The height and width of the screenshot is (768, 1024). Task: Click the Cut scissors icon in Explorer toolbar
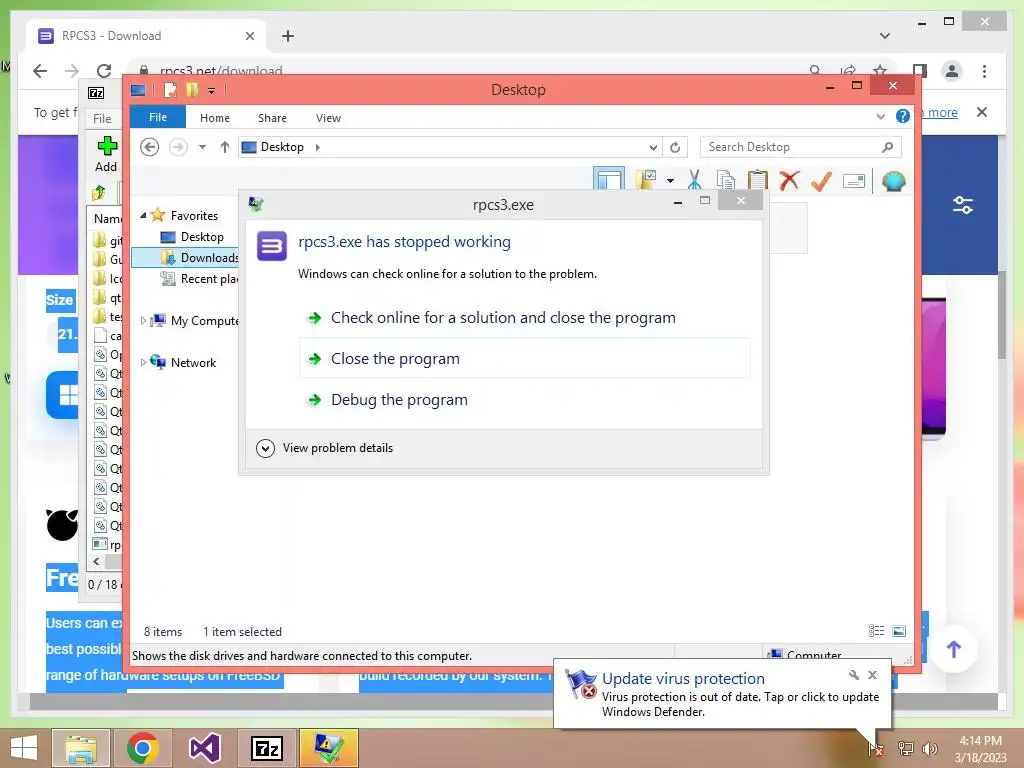tap(694, 180)
